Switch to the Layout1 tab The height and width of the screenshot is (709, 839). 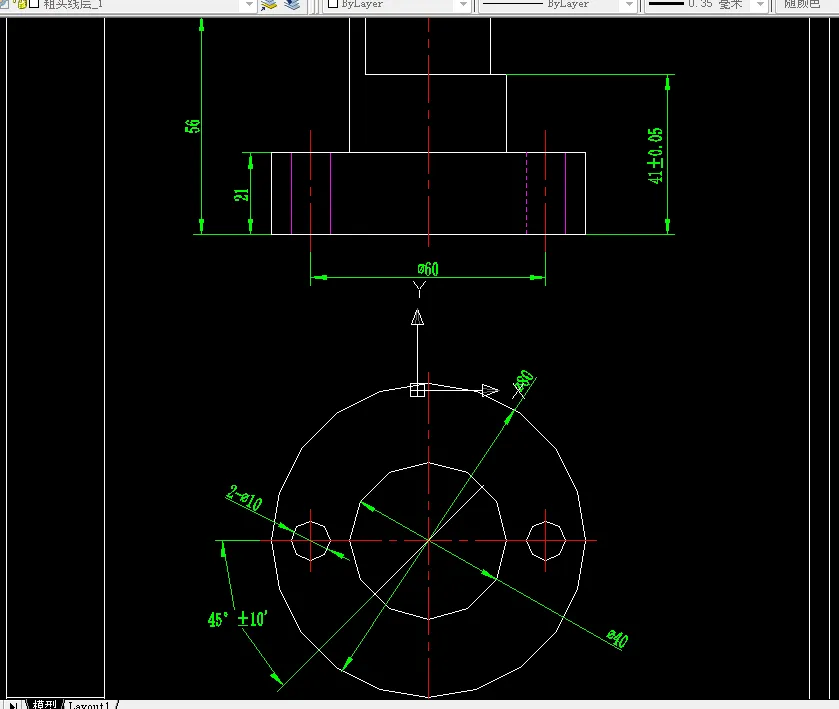[89, 705]
